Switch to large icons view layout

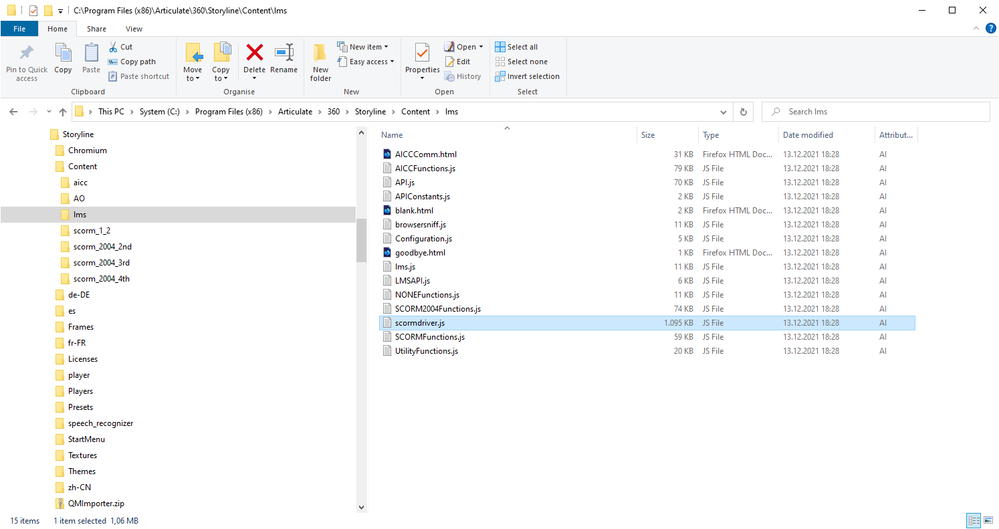[988, 521]
